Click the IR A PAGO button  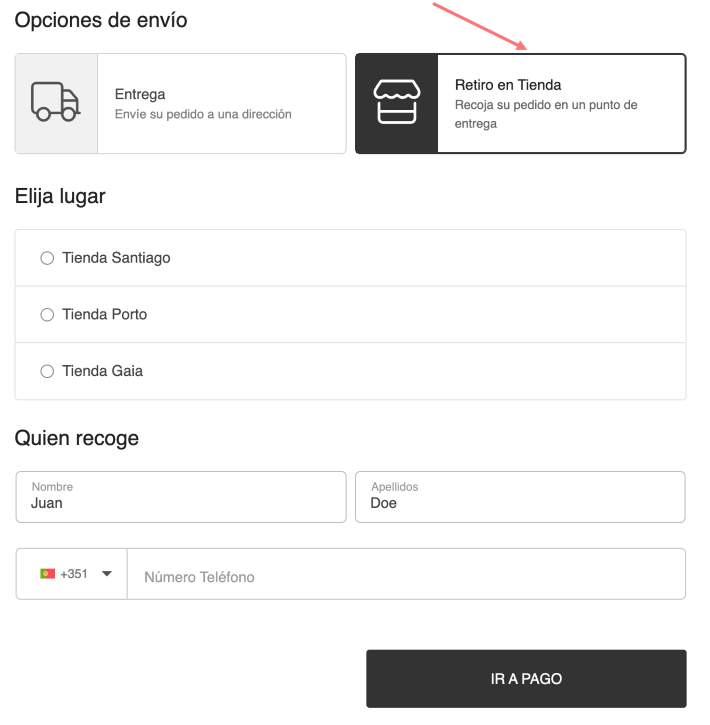pos(526,679)
